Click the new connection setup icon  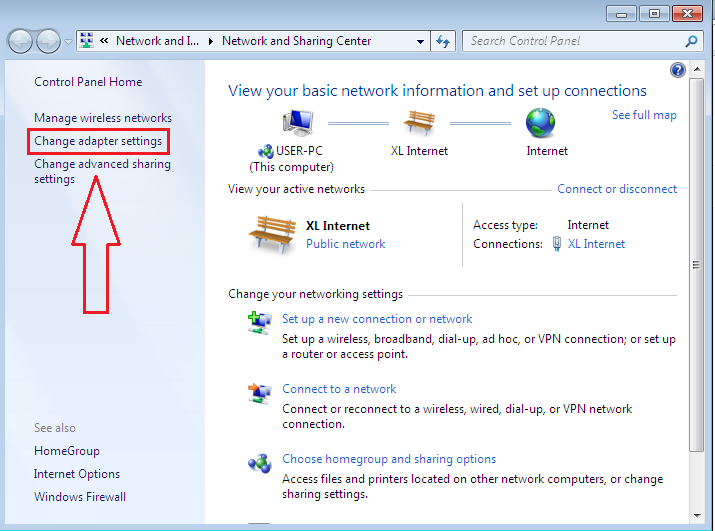point(259,323)
